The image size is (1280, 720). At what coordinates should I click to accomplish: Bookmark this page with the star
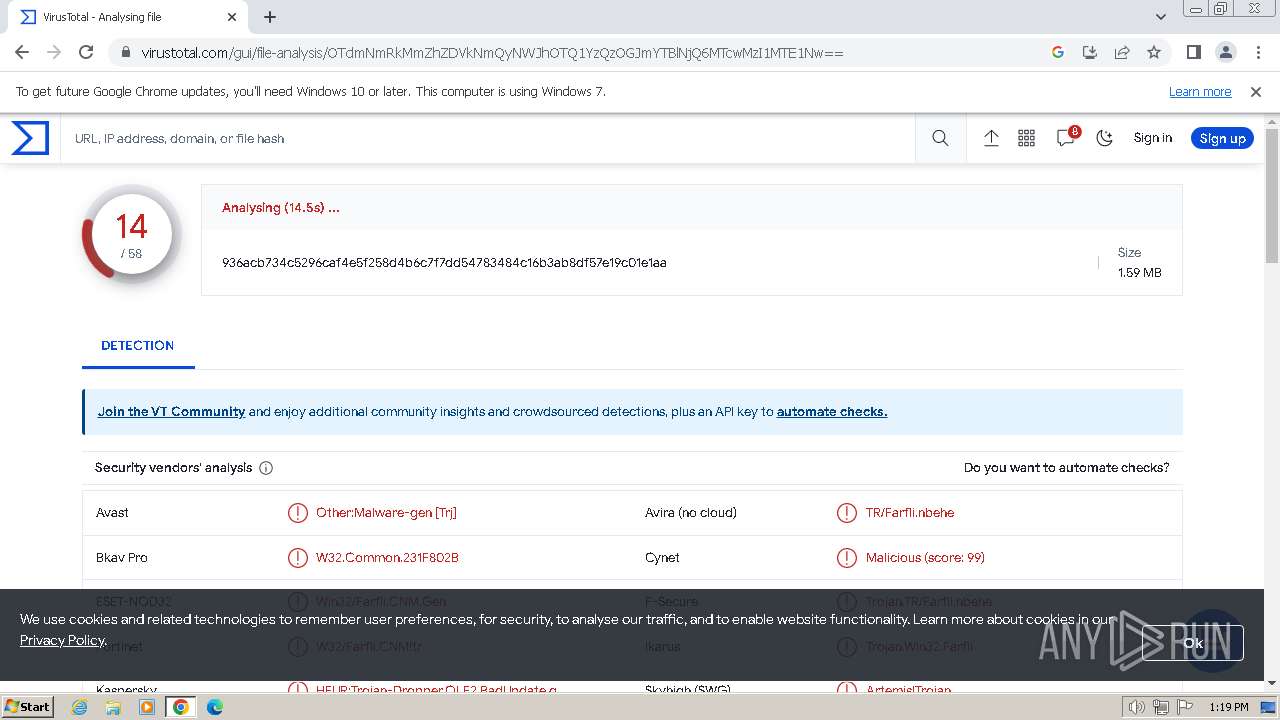[x=1154, y=52]
